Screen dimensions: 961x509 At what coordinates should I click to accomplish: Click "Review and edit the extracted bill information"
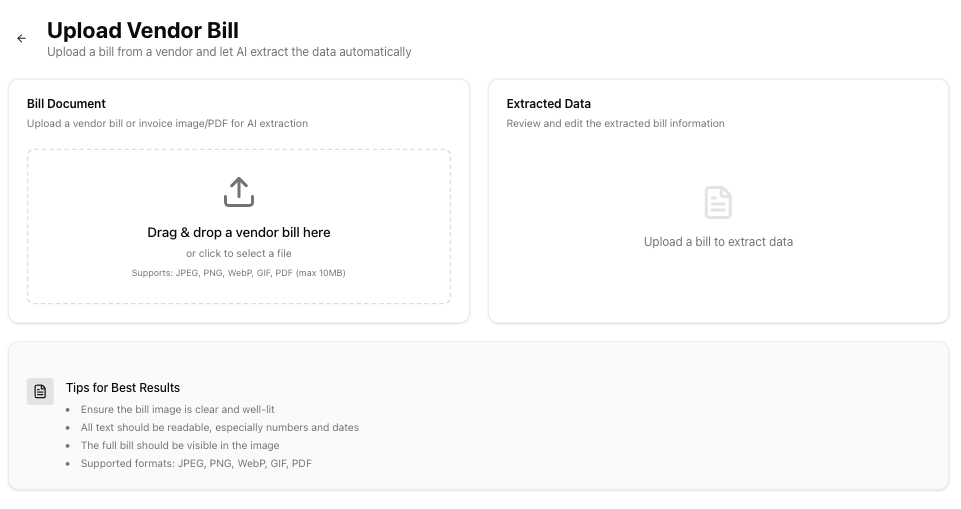(x=615, y=124)
